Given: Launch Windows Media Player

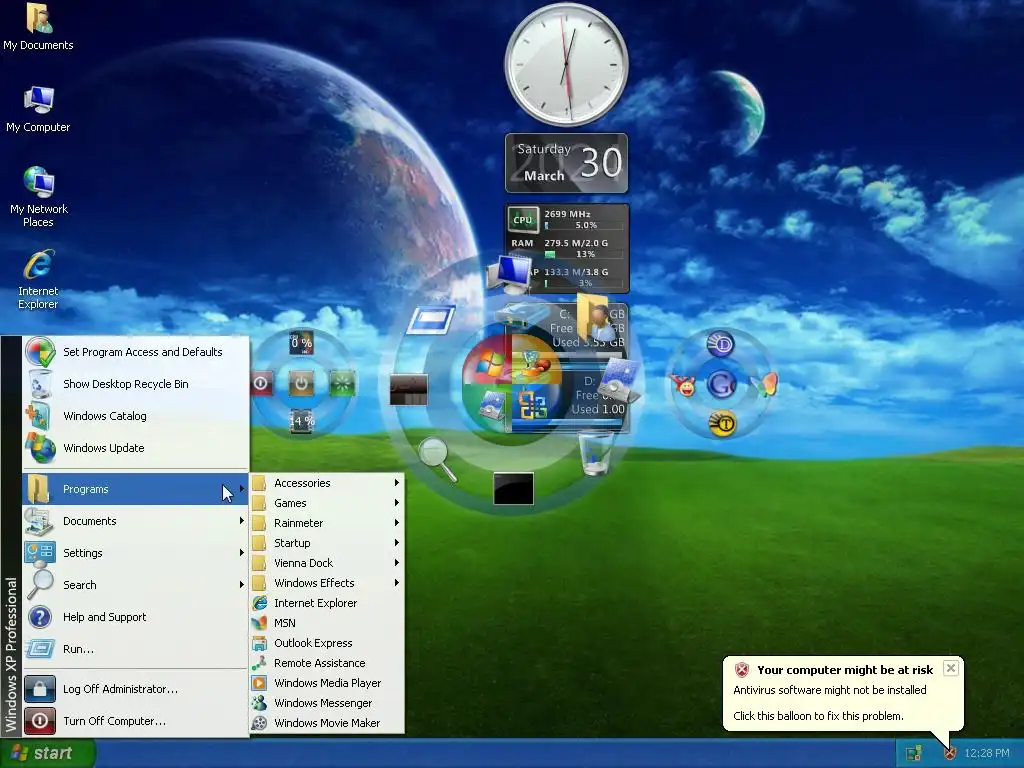Looking at the screenshot, I should point(327,683).
